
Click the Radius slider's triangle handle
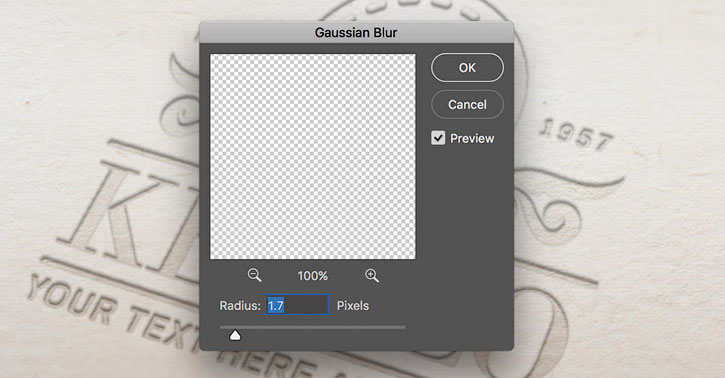coord(235,335)
